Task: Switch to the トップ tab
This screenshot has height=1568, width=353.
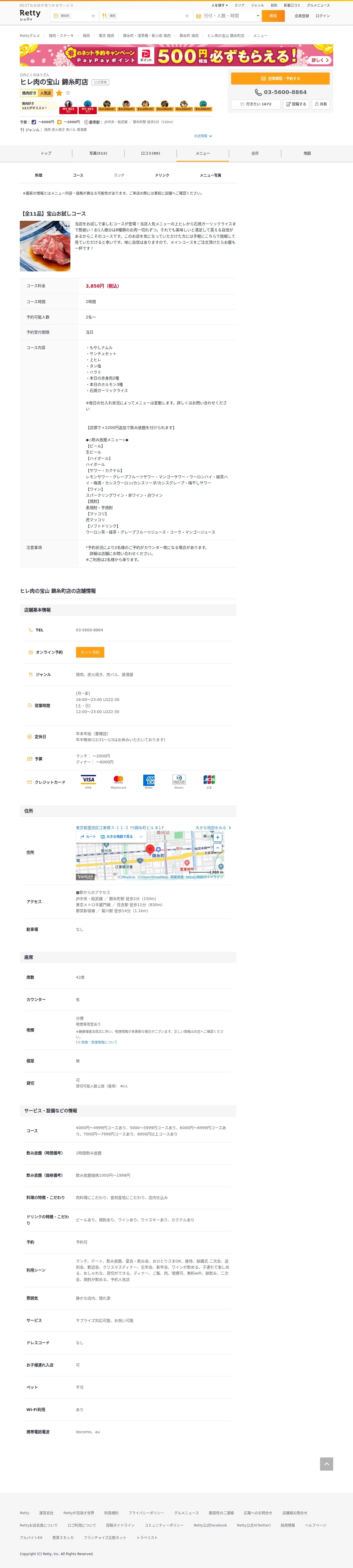Action: [x=46, y=153]
